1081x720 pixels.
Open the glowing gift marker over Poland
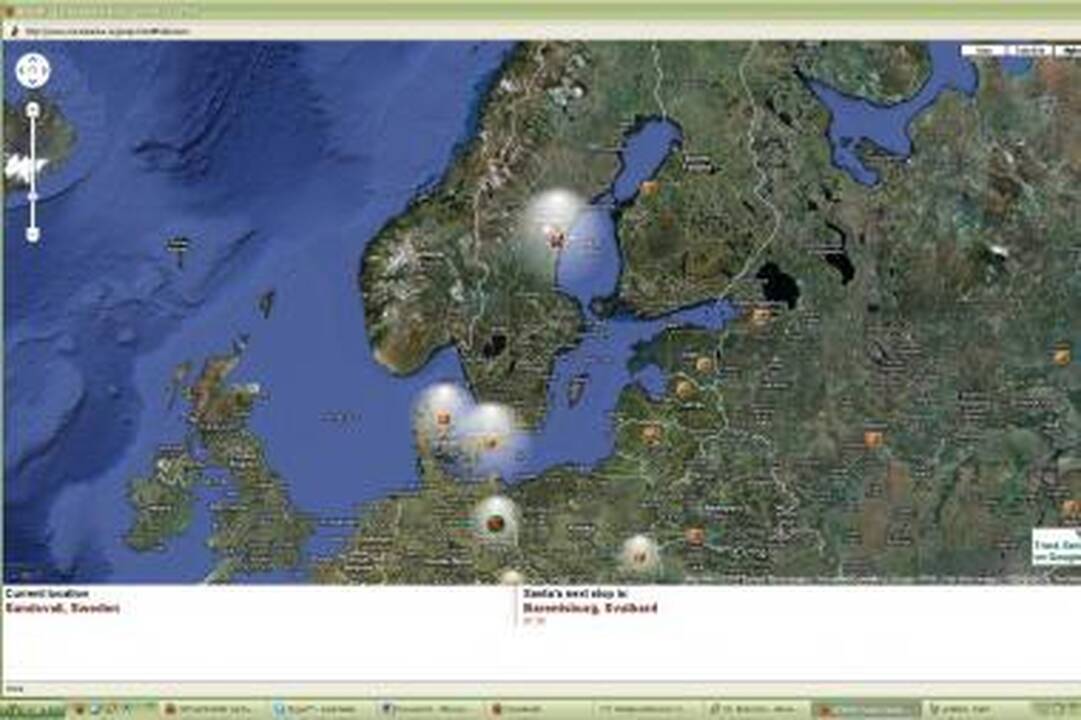tap(639, 556)
